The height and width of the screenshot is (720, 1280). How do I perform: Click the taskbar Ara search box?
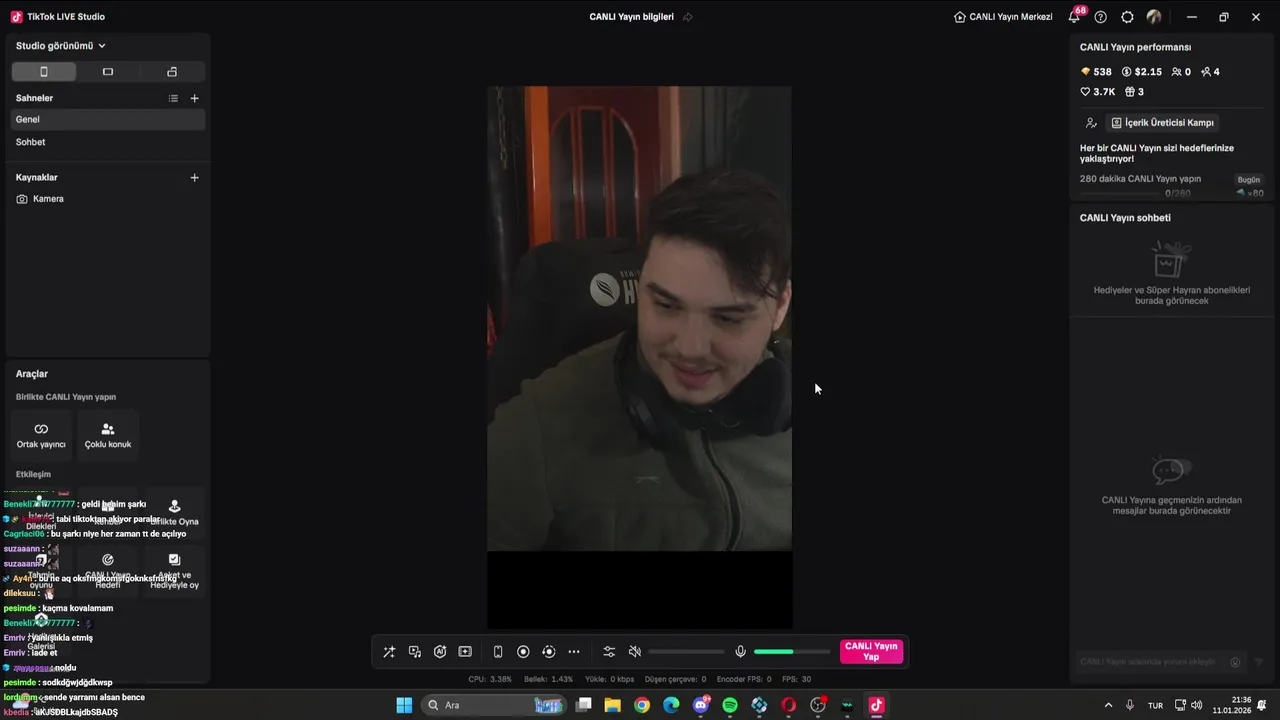click(x=494, y=705)
